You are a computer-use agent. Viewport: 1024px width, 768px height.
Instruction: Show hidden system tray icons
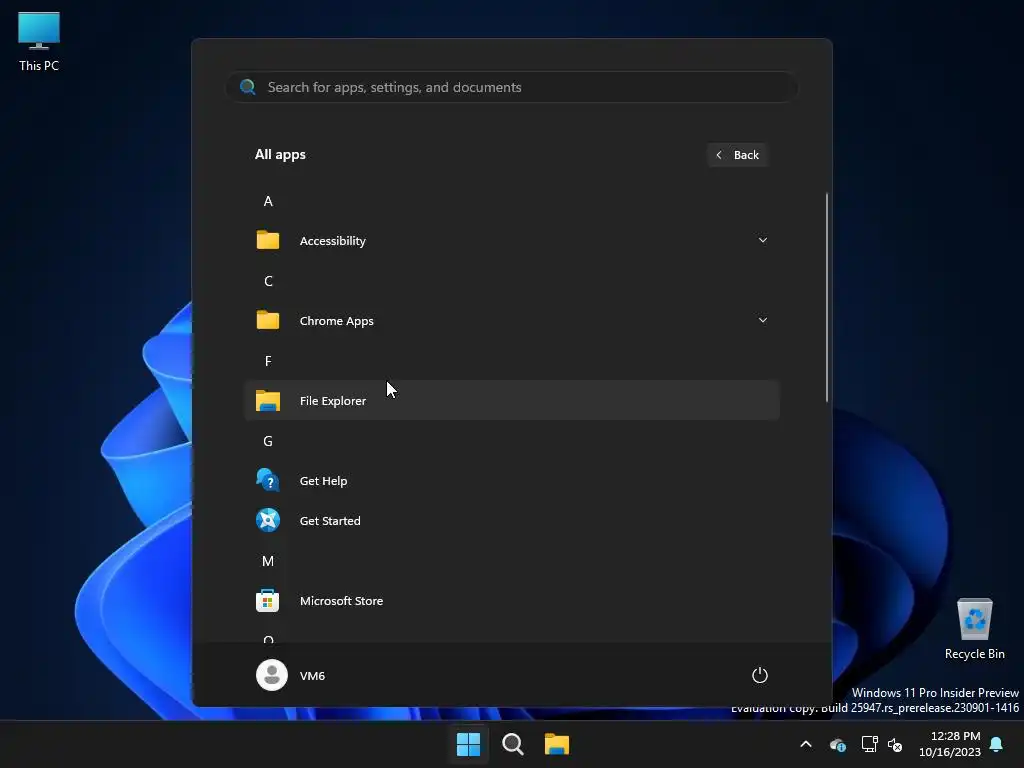(806, 744)
